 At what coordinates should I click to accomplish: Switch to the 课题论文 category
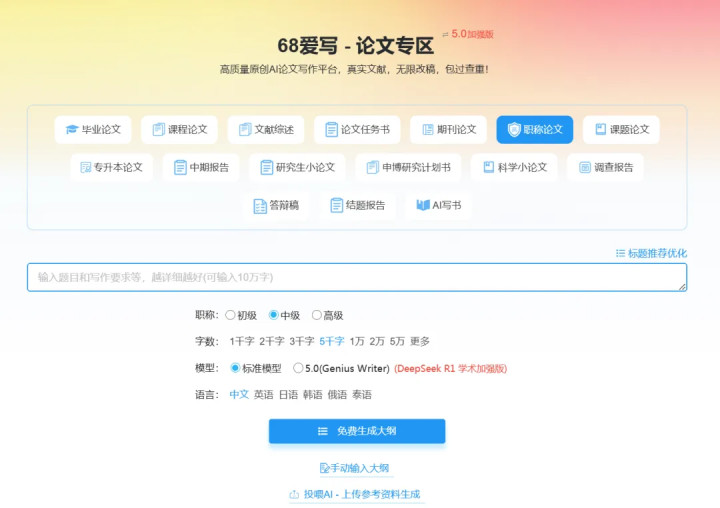pos(621,130)
